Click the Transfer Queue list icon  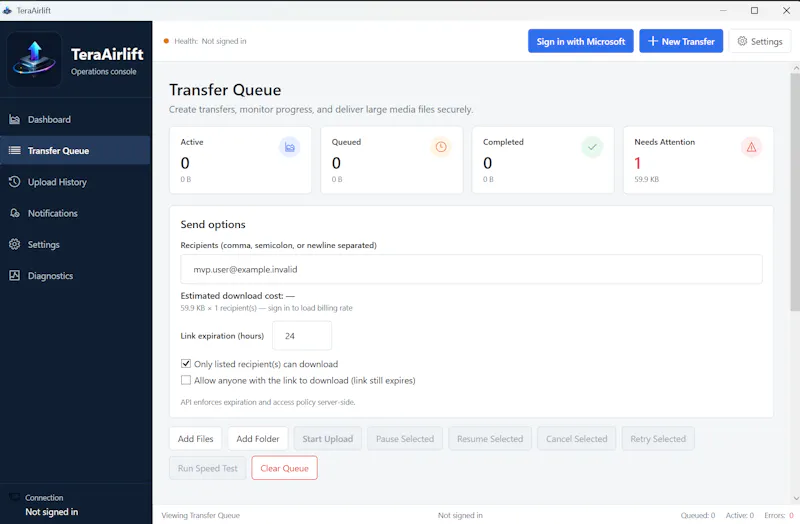14,151
